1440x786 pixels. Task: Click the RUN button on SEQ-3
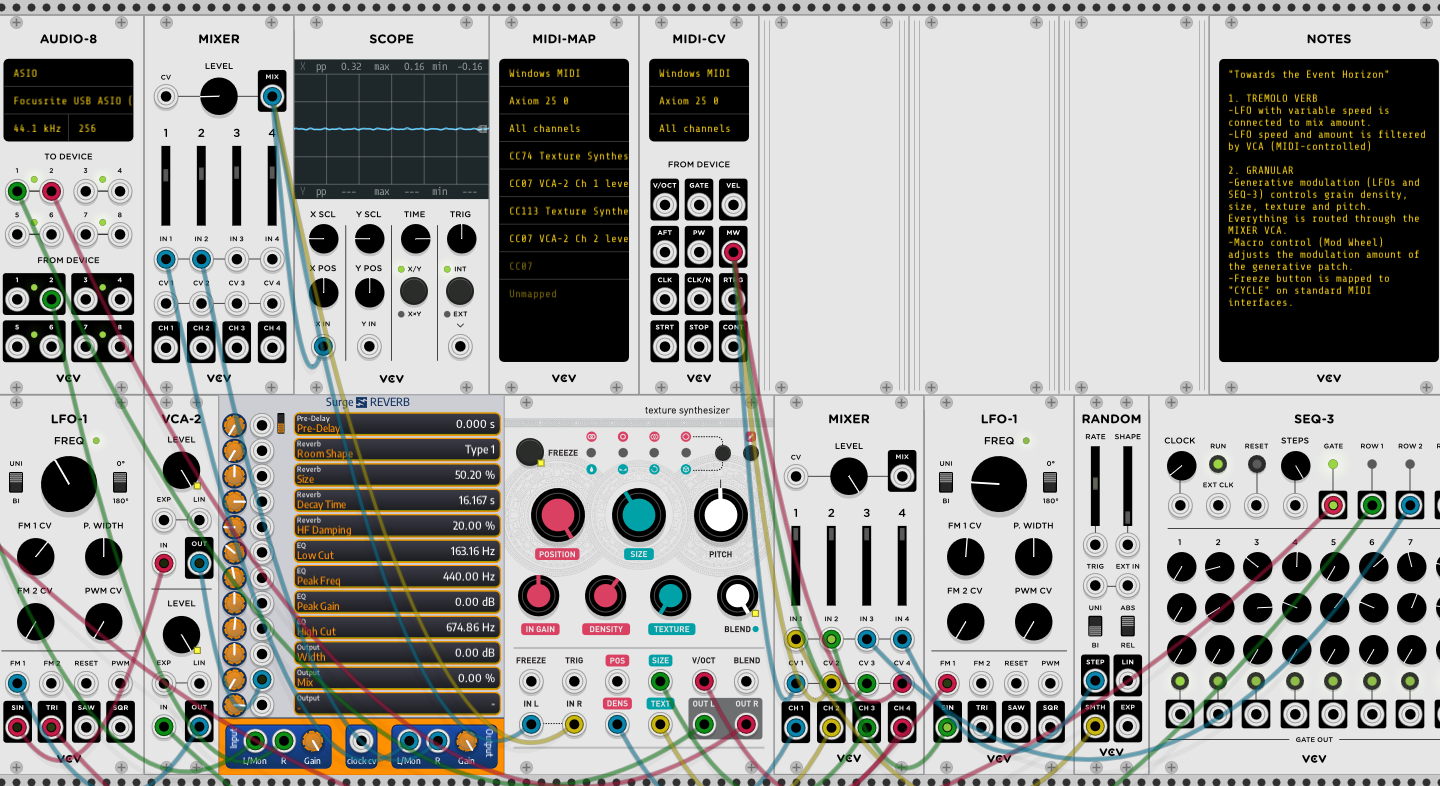[1218, 465]
